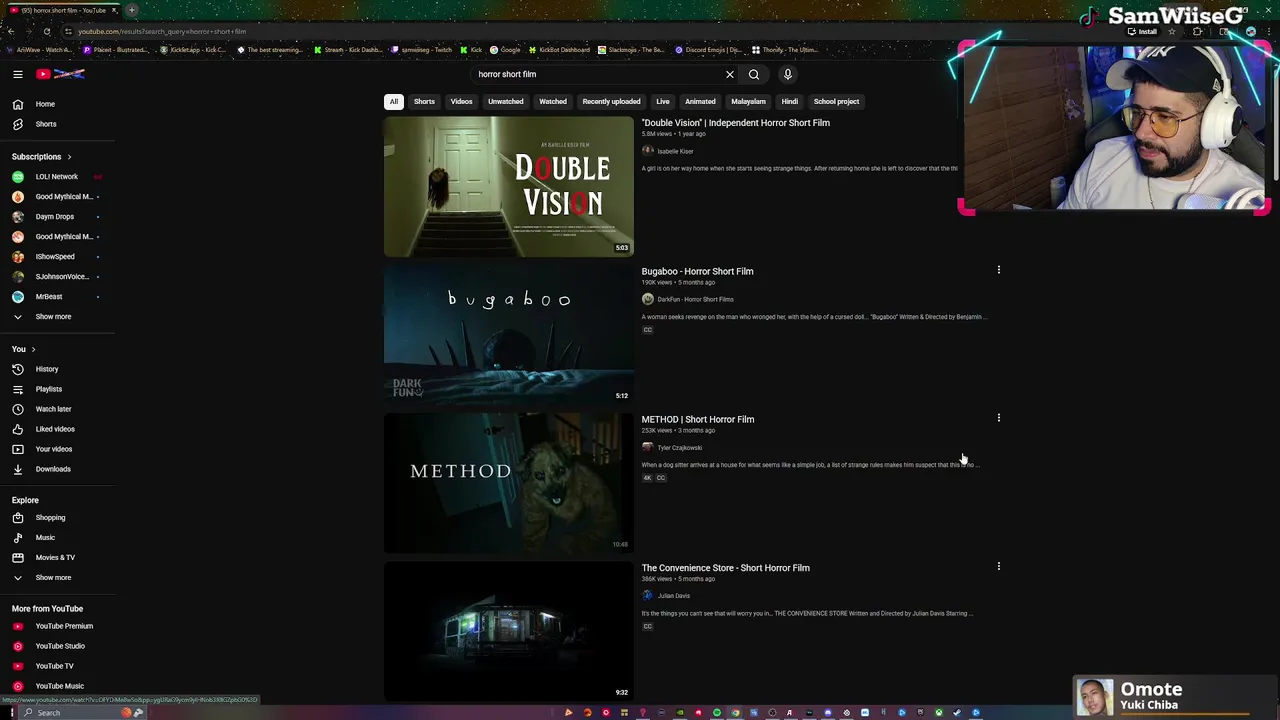Open a new browser tab
Image resolution: width=1280 pixels, height=720 pixels.
131,10
